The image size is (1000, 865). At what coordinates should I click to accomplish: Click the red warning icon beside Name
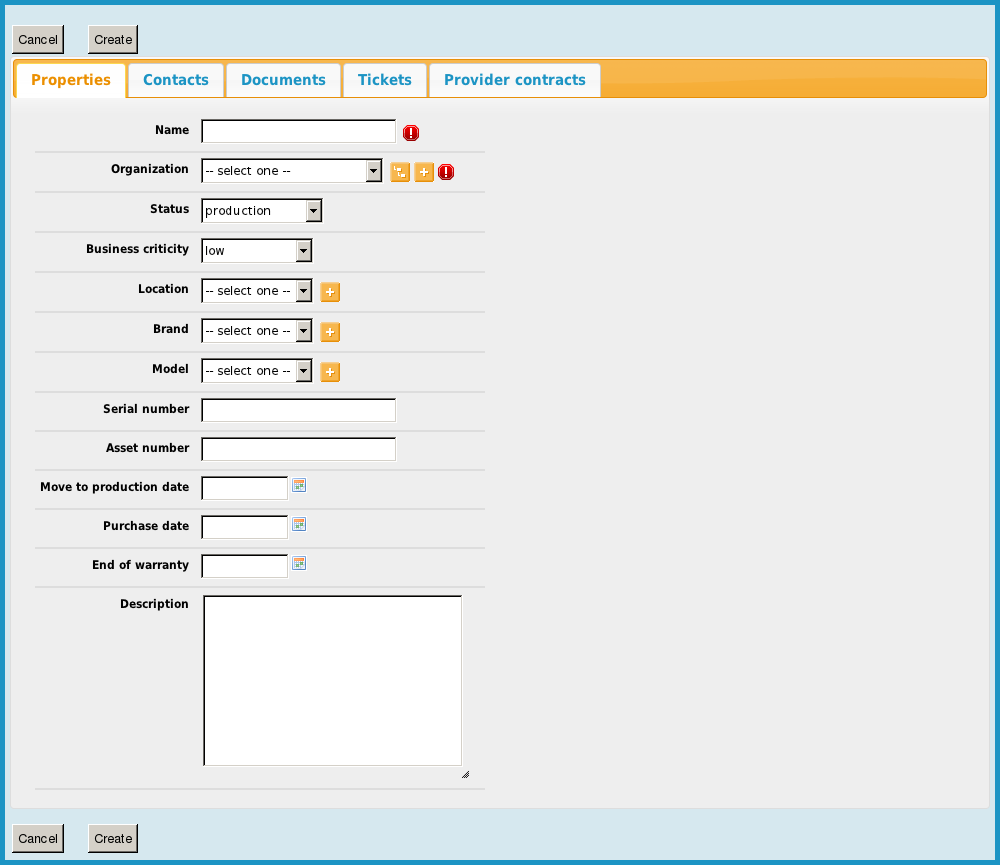point(411,133)
